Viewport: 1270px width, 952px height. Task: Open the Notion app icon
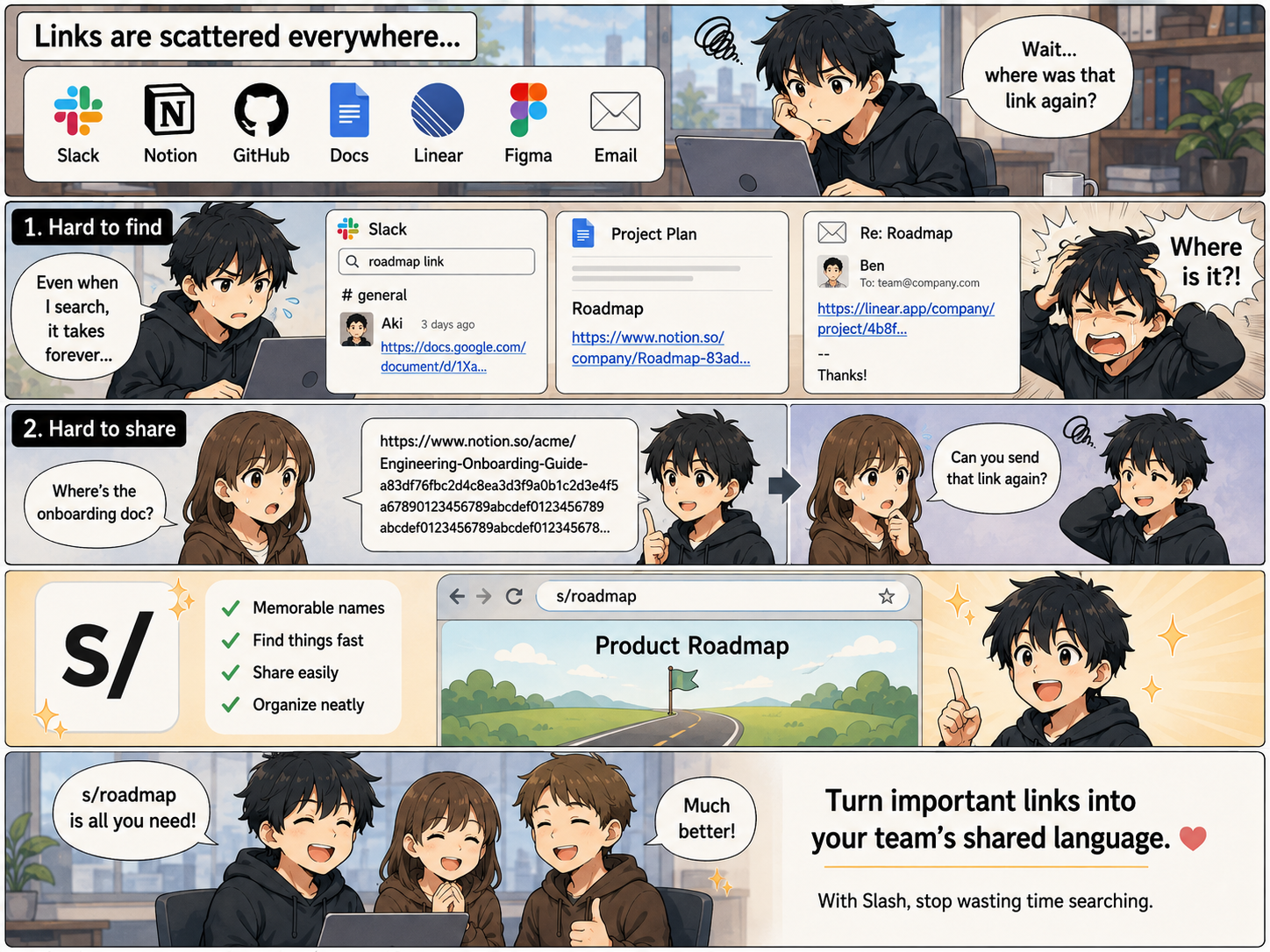[x=169, y=110]
